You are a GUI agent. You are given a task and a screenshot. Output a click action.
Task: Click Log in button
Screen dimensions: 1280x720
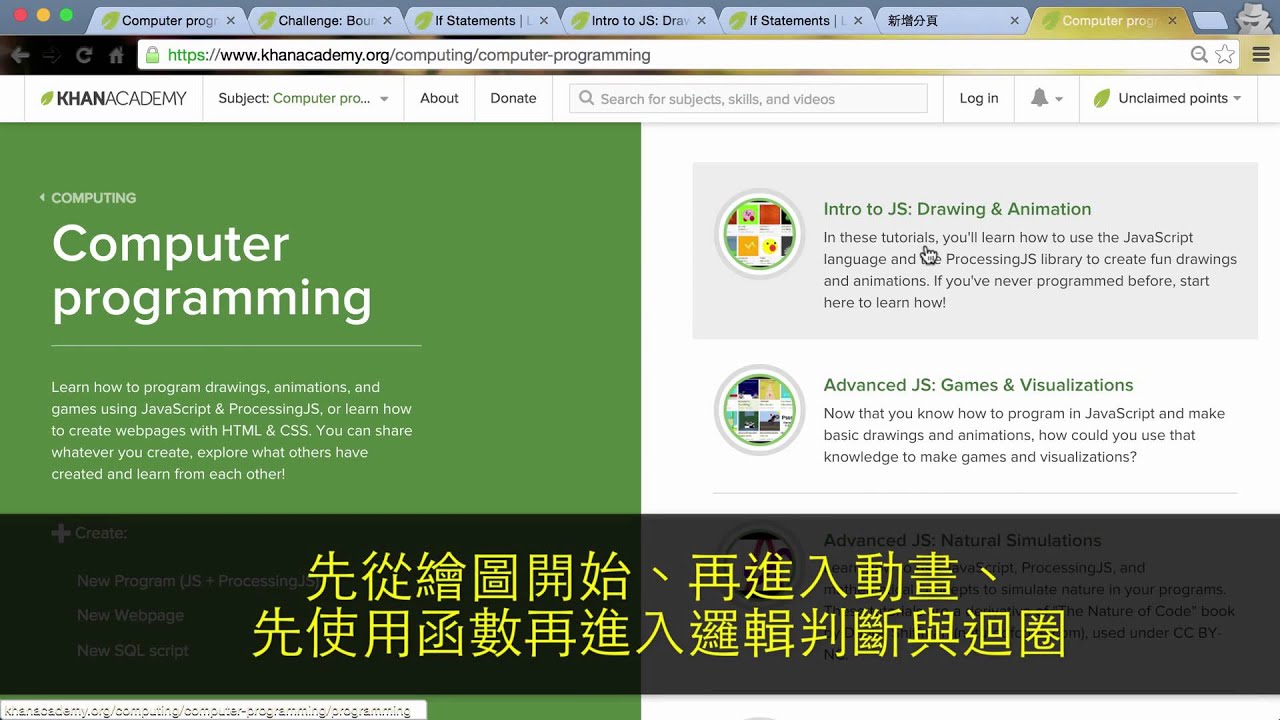coord(979,98)
